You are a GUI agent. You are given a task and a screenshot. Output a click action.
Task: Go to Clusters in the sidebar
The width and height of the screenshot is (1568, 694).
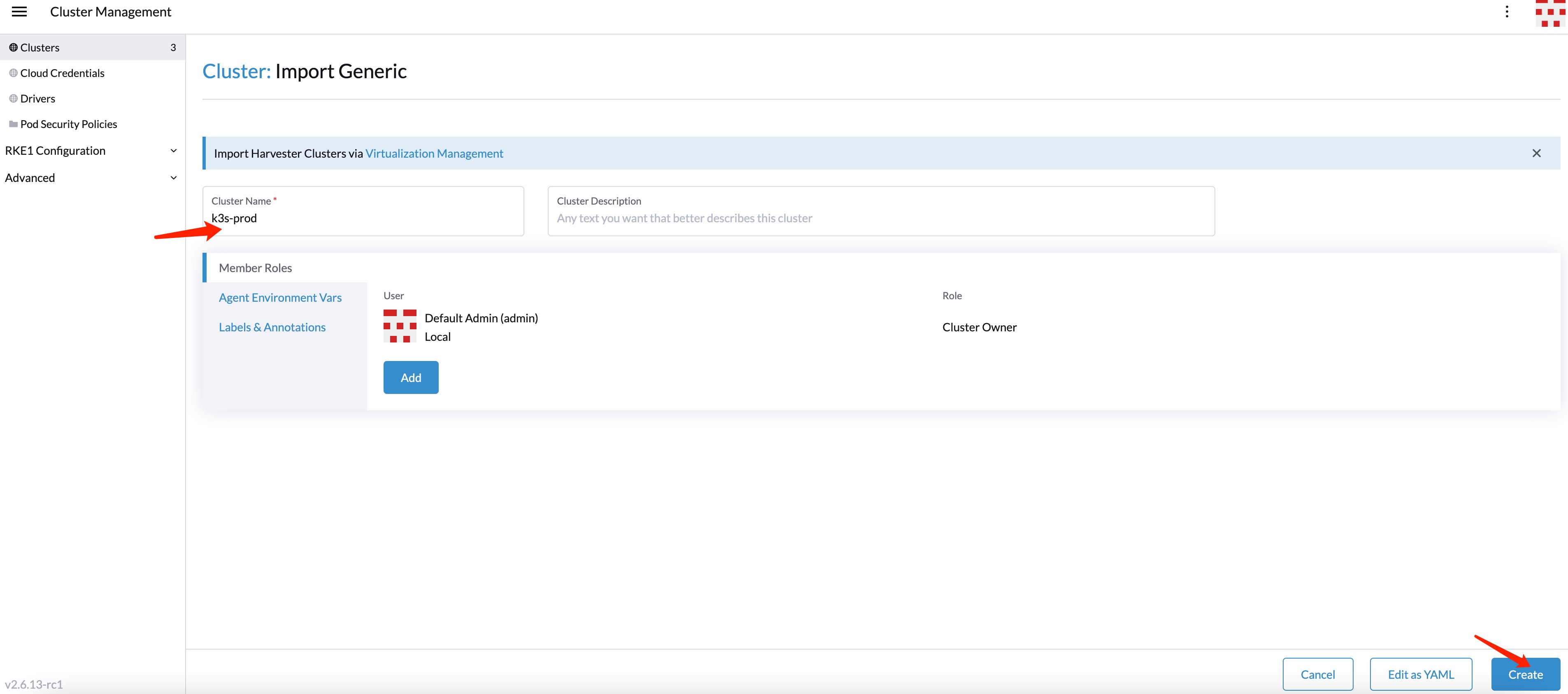tap(93, 47)
